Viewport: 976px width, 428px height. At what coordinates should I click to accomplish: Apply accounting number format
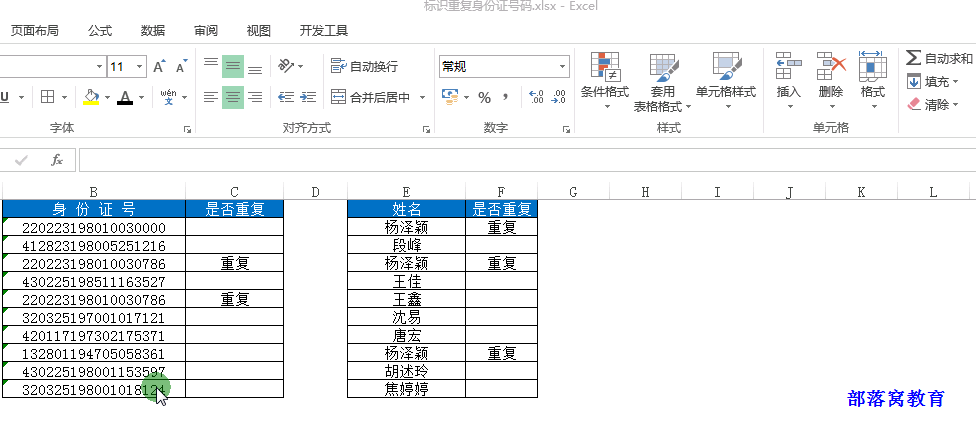pyautogui.click(x=449, y=97)
